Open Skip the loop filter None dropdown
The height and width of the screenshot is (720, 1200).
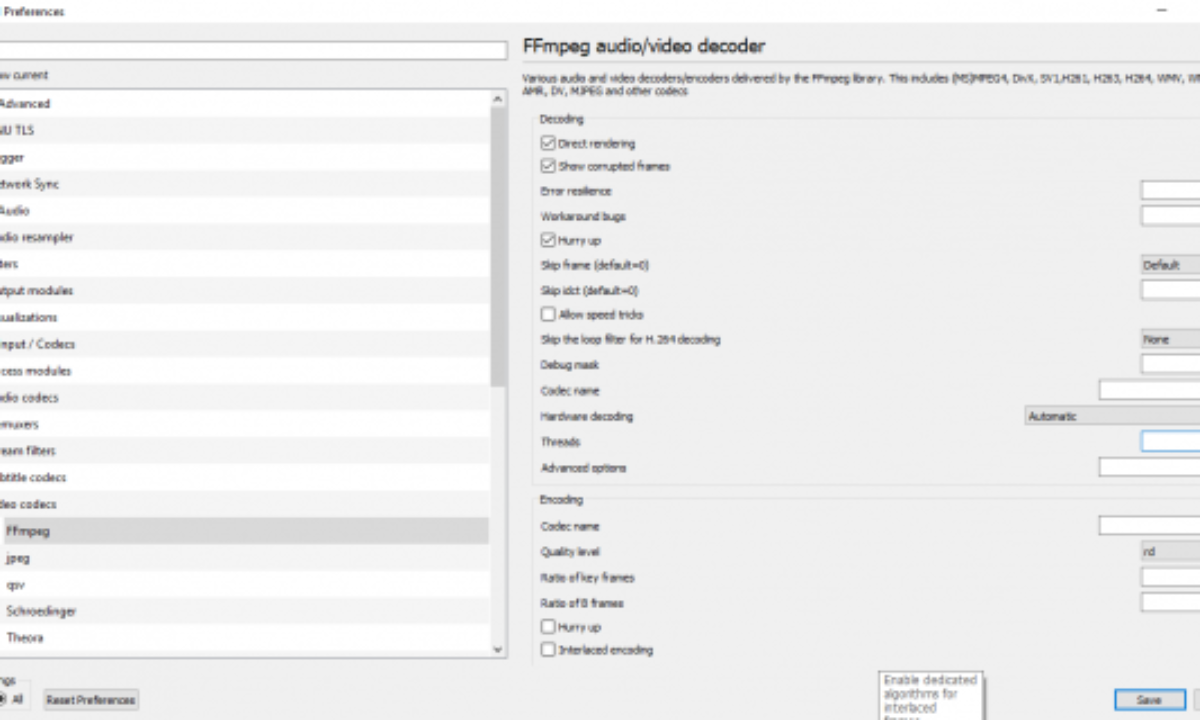(x=1170, y=339)
